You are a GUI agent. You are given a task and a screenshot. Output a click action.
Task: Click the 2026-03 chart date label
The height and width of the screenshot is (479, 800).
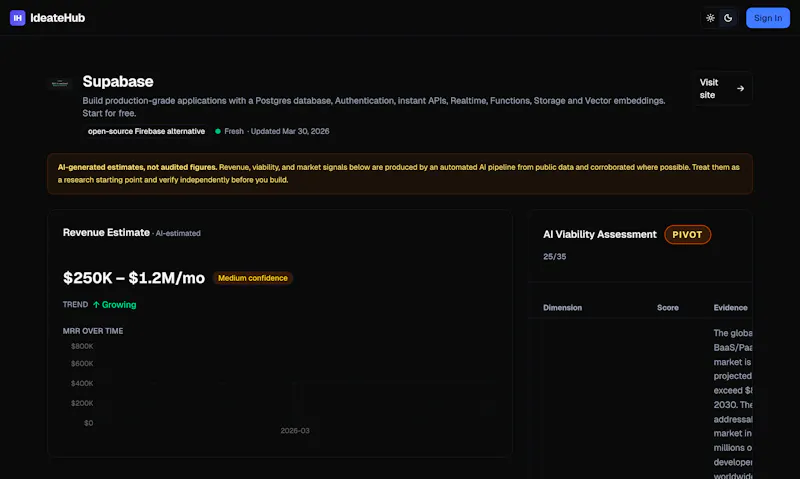[x=295, y=431]
